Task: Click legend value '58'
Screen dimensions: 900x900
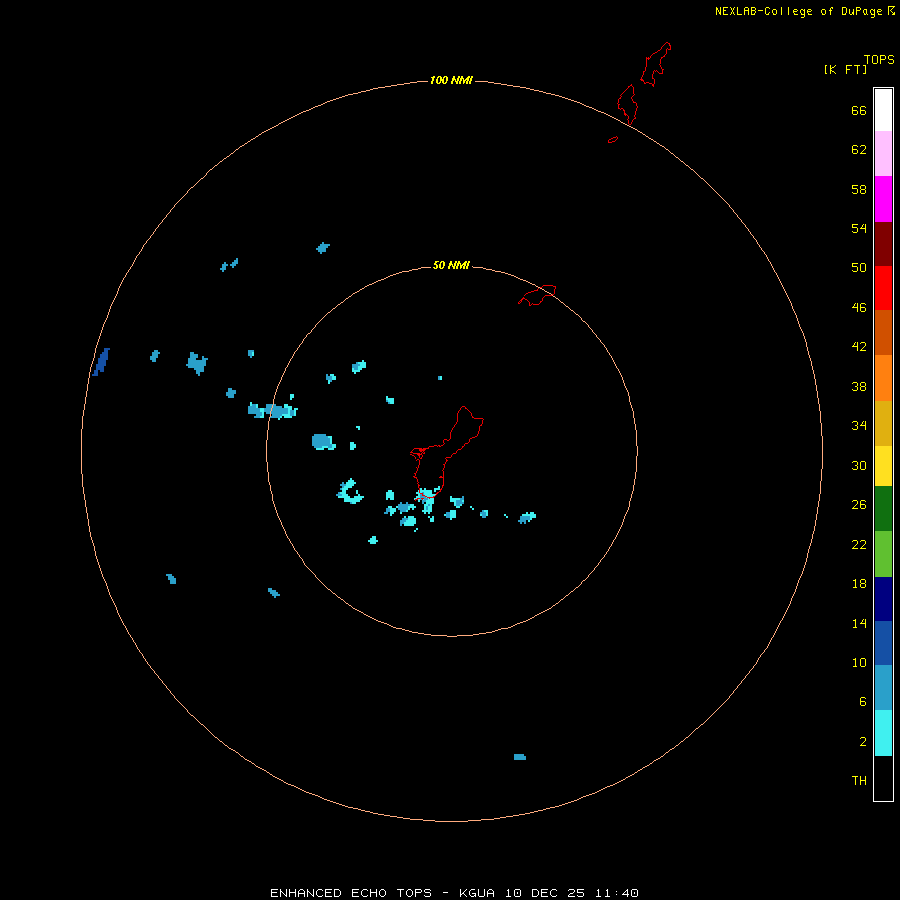Action: (859, 189)
